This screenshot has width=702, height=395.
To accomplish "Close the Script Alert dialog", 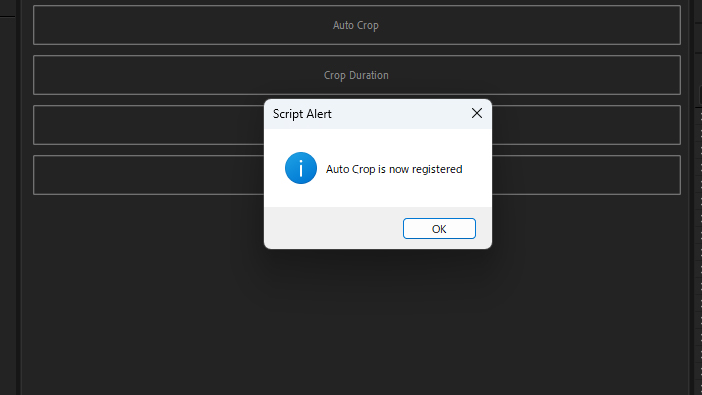I will click(x=477, y=113).
